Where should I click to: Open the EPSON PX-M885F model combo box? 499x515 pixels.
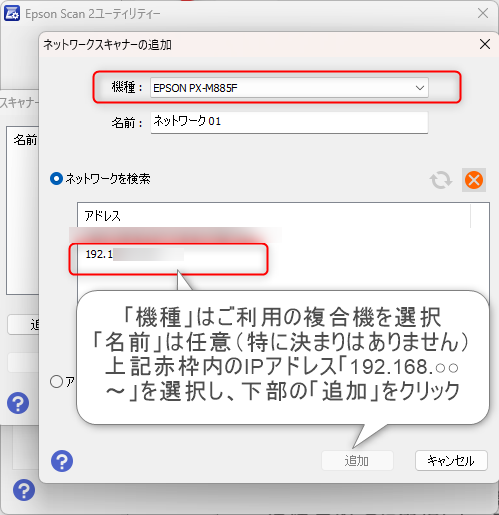(289, 88)
